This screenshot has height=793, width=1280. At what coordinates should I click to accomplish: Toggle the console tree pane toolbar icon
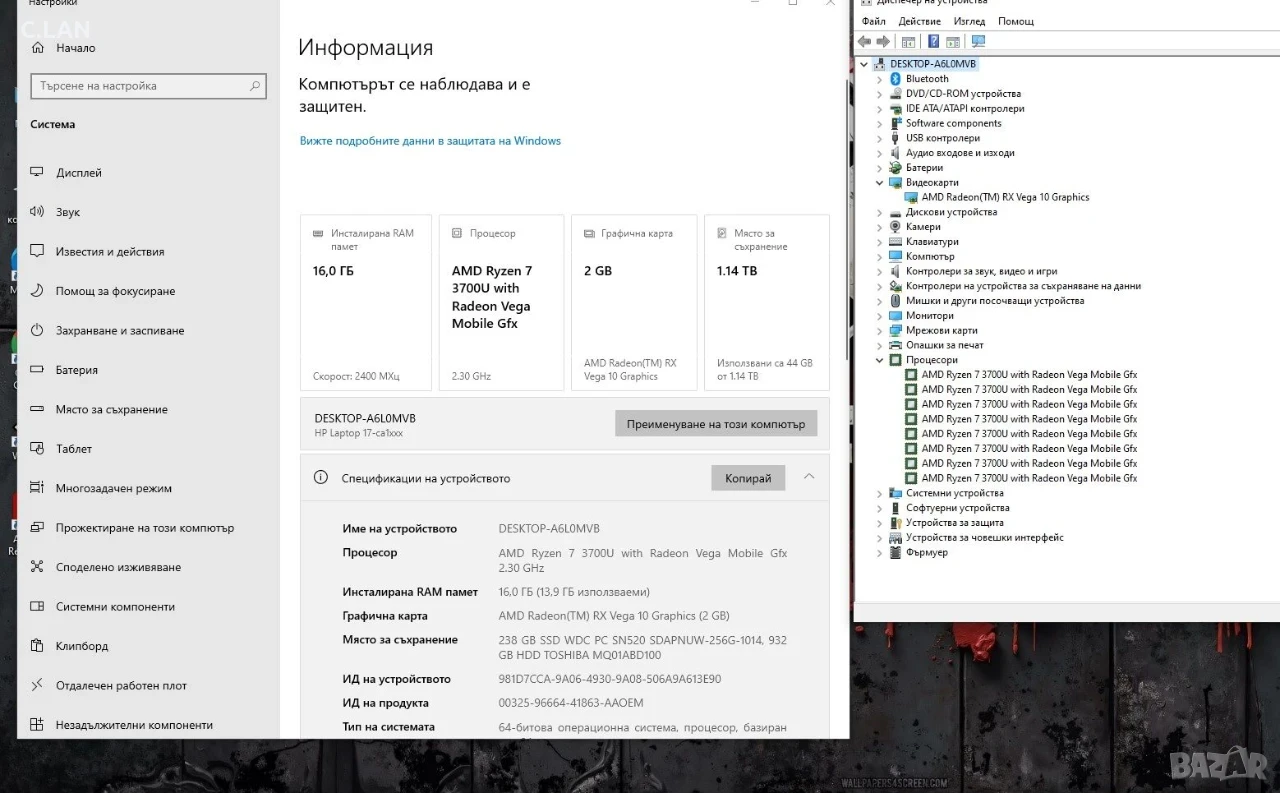click(908, 42)
